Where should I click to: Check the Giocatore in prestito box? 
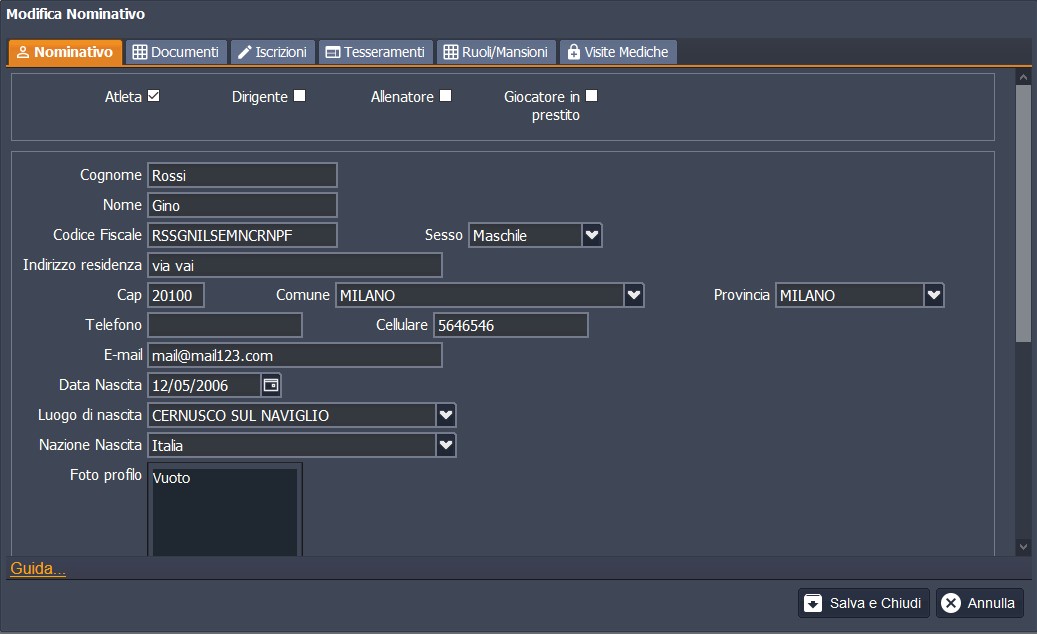tap(591, 96)
